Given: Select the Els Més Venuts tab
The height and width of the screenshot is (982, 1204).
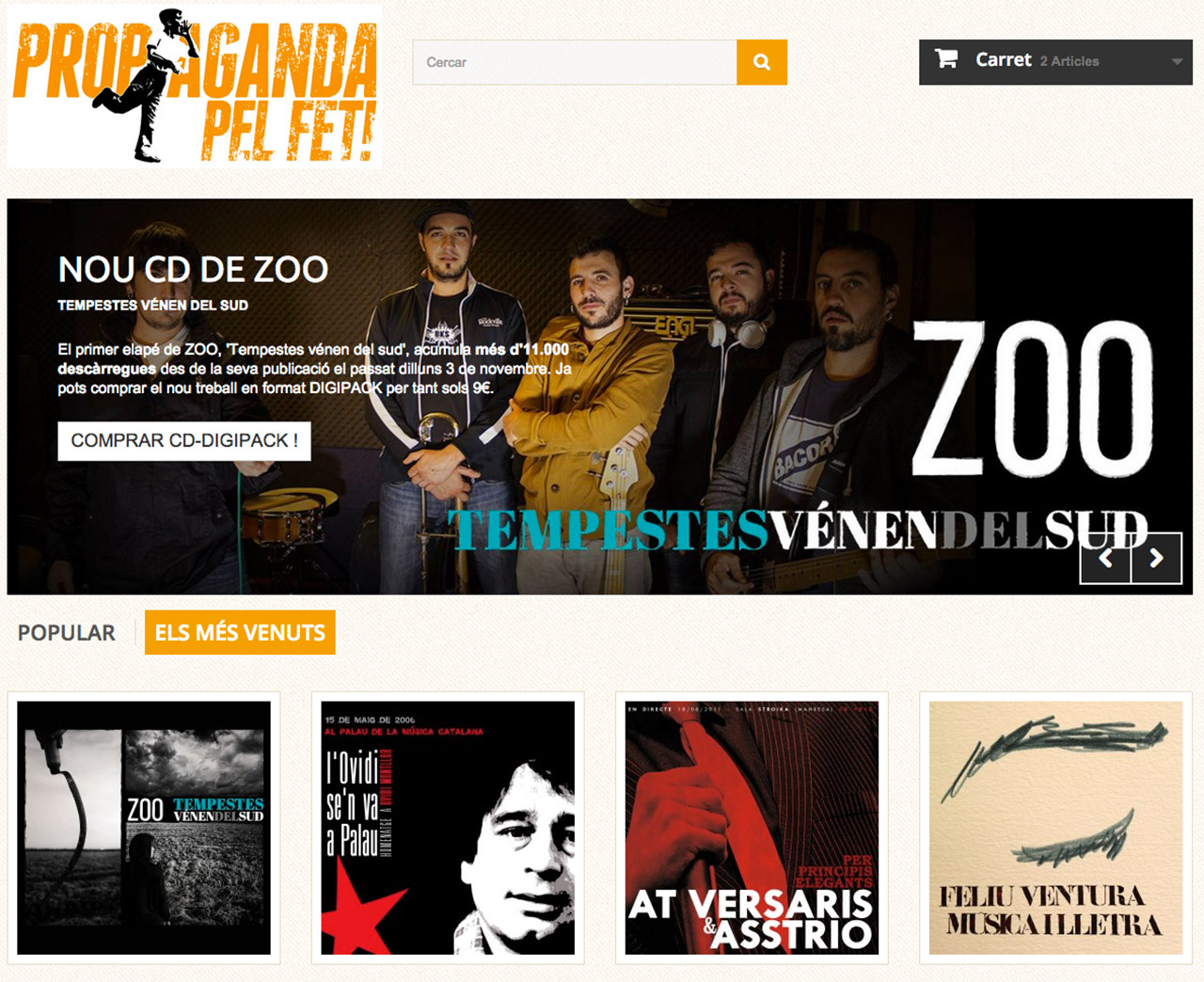Looking at the screenshot, I should click(x=240, y=633).
